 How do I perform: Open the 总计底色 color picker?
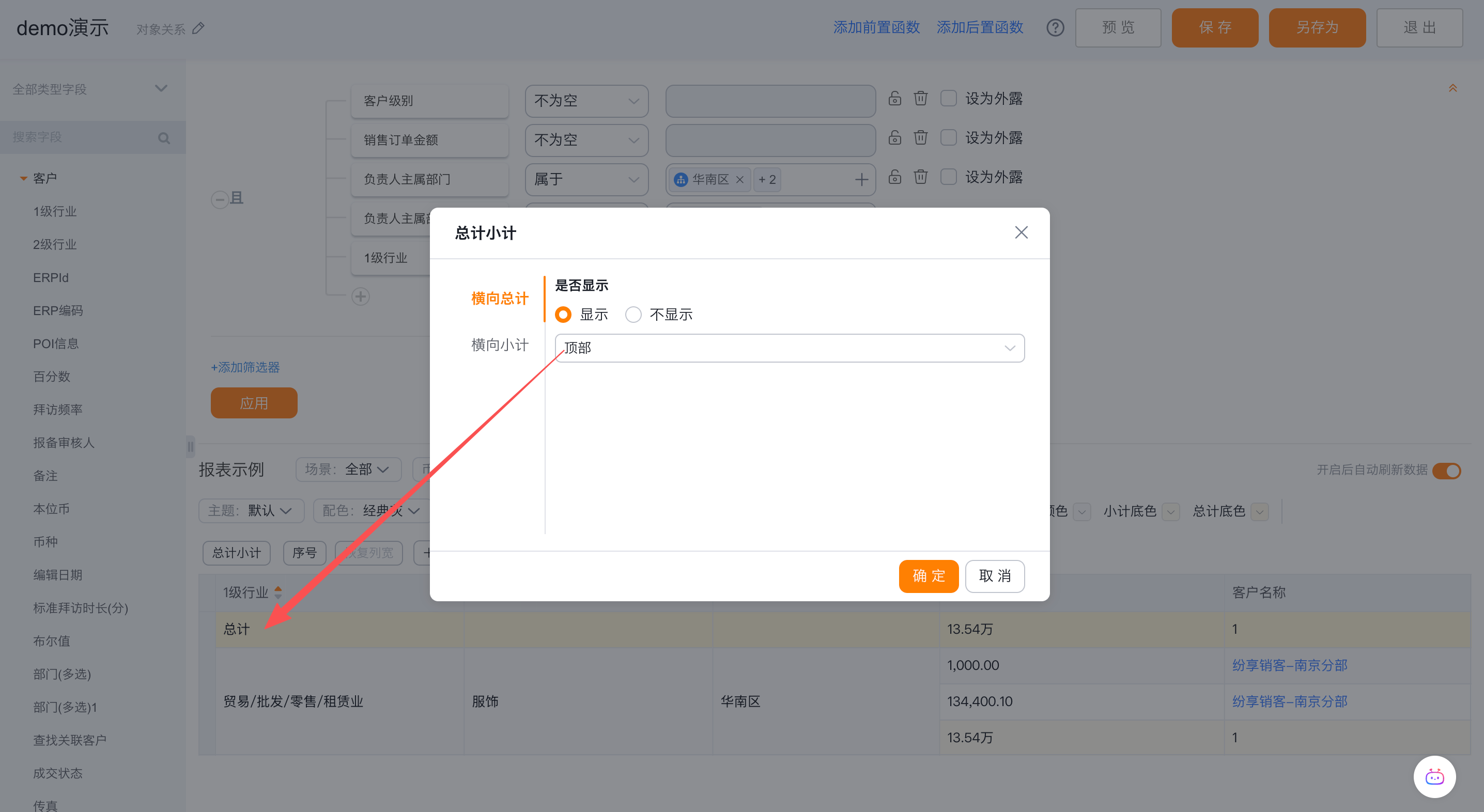[x=1260, y=511]
